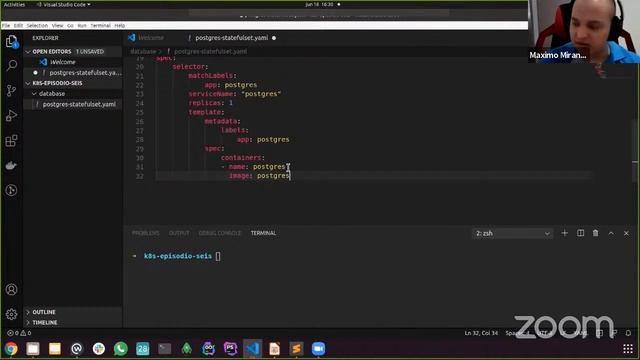
Task: Select postgres-statefulset.yaml under database folder
Action: 73,104
